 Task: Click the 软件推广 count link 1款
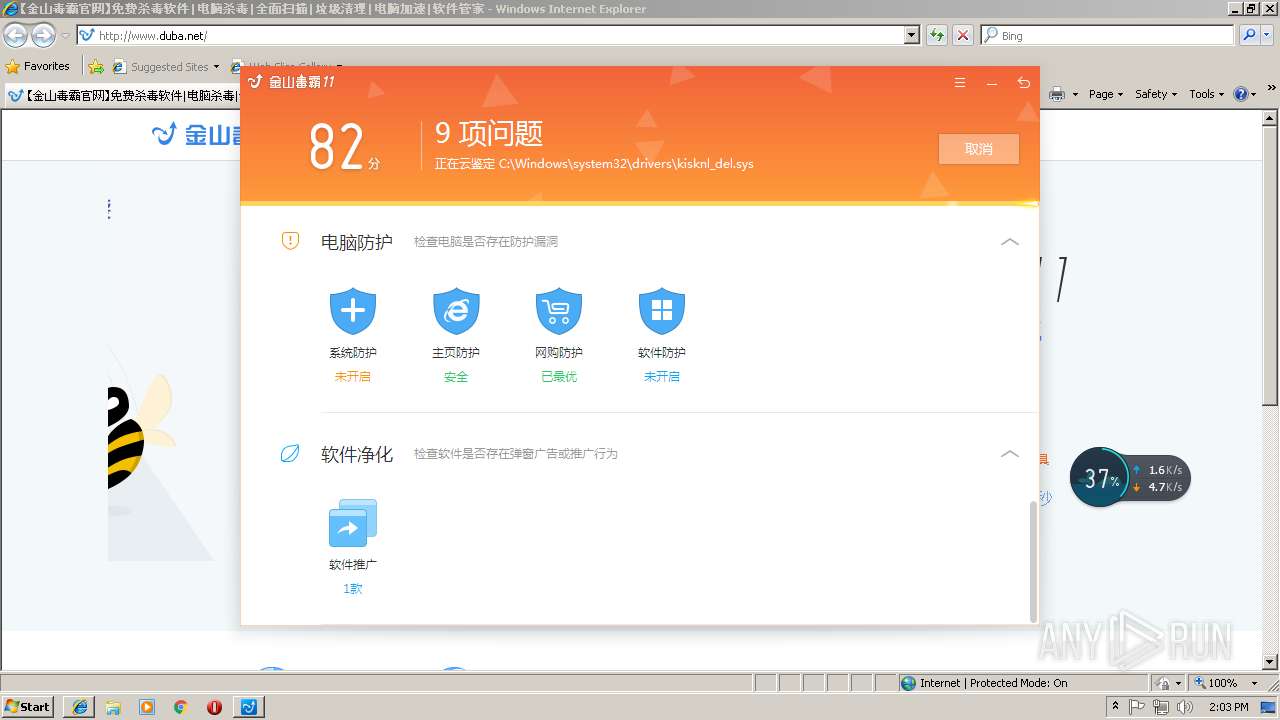(353, 589)
